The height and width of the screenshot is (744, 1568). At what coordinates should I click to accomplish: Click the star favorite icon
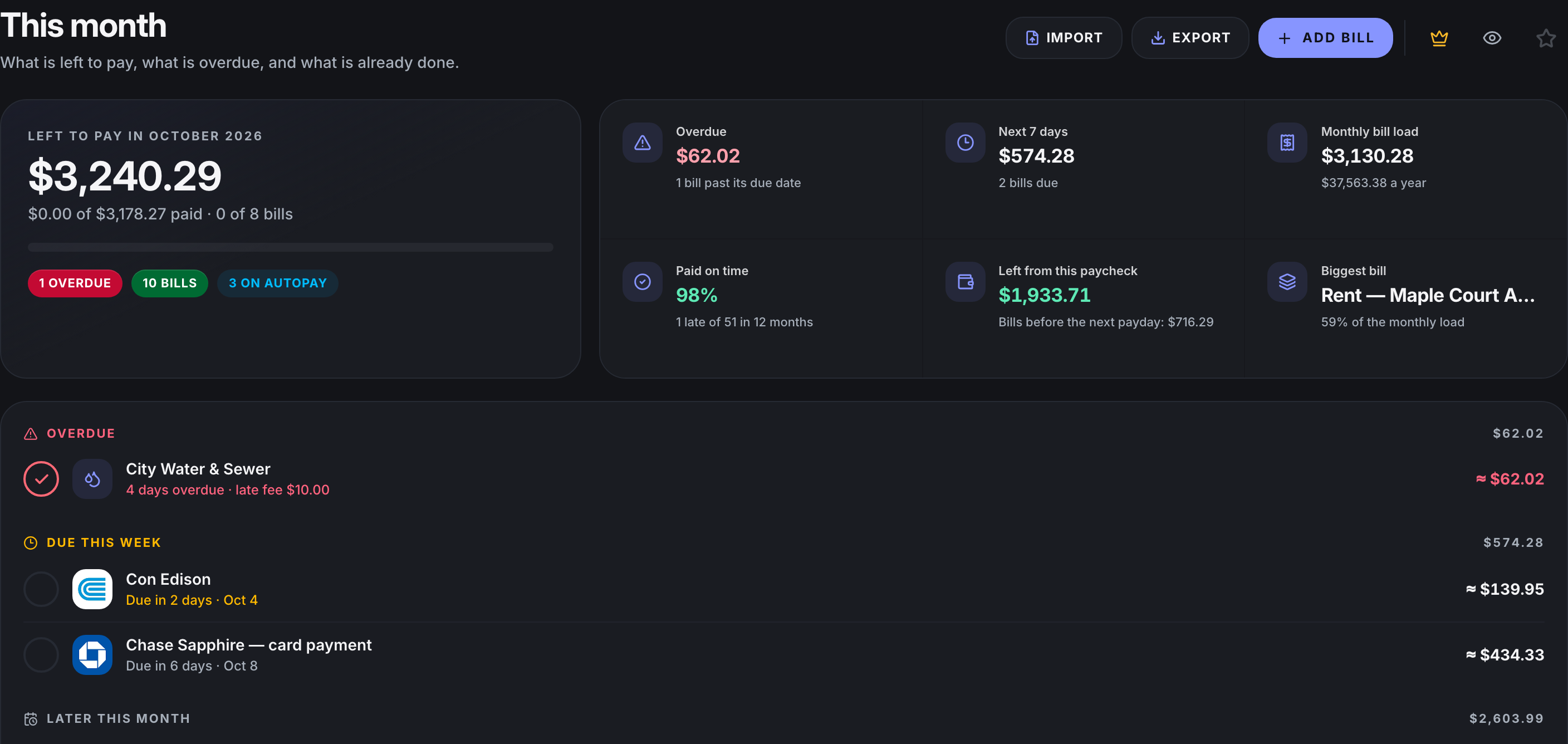[x=1546, y=38]
